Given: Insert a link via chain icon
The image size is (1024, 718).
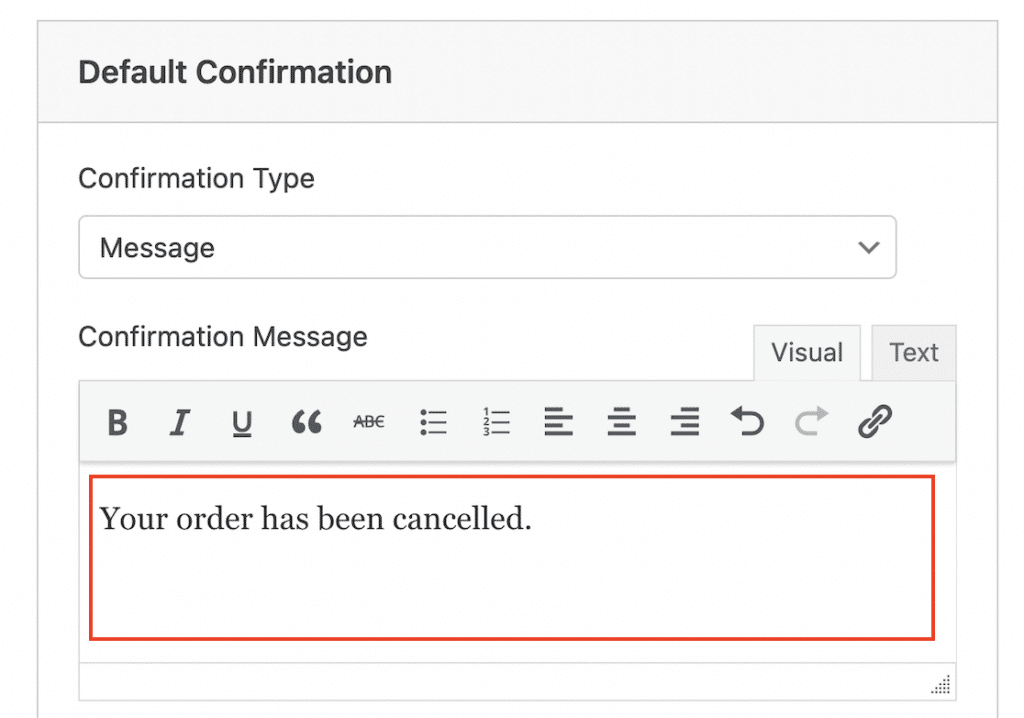Looking at the screenshot, I should [875, 423].
